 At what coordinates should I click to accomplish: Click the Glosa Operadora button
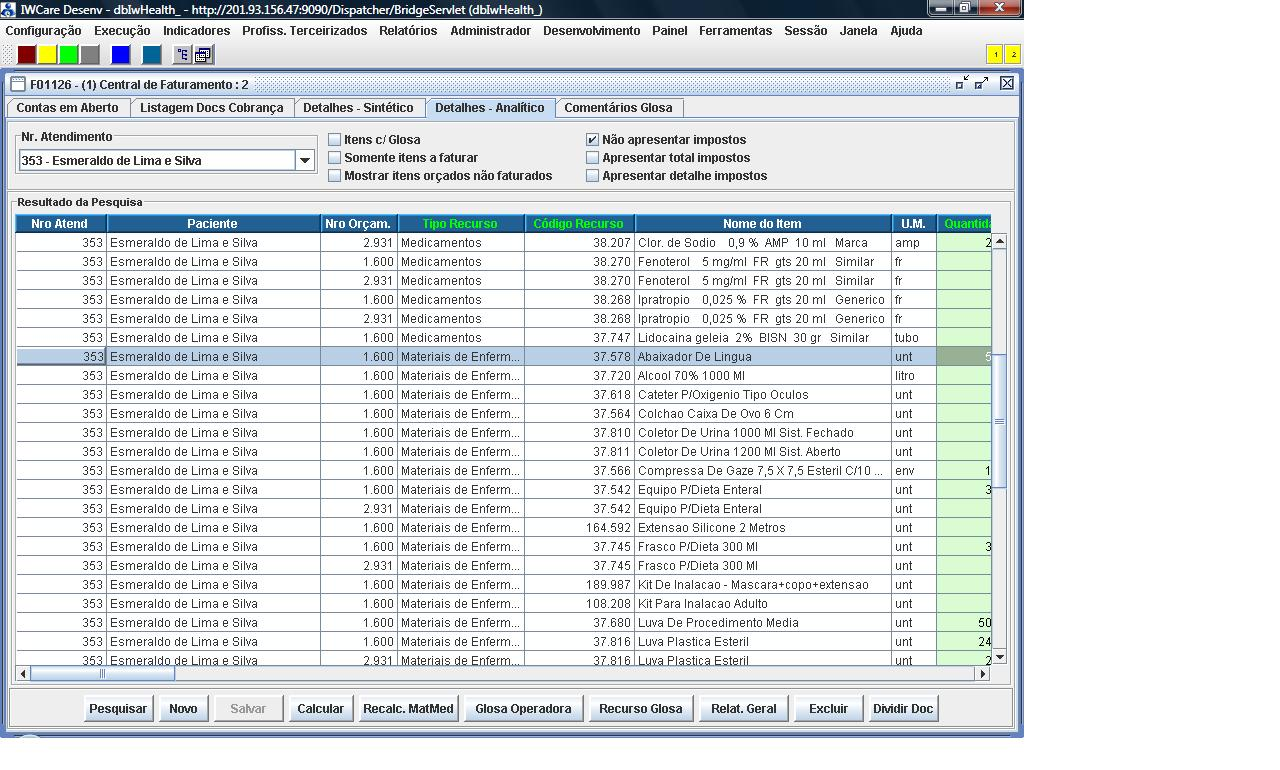(x=523, y=709)
